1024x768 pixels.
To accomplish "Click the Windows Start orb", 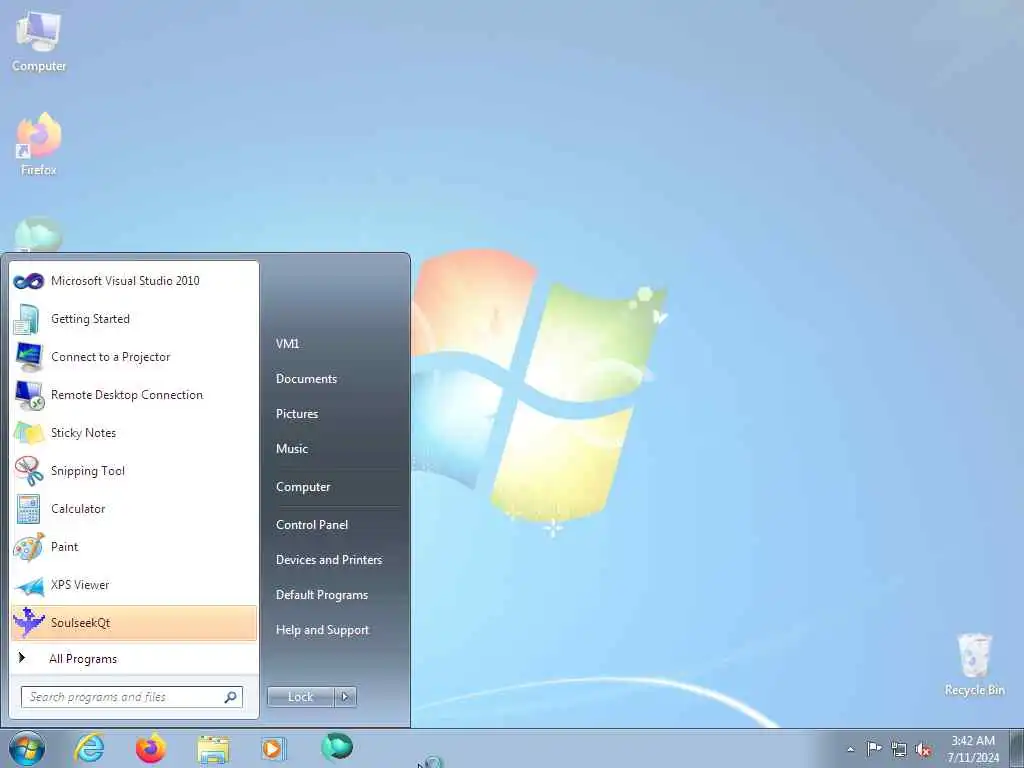I will point(27,749).
